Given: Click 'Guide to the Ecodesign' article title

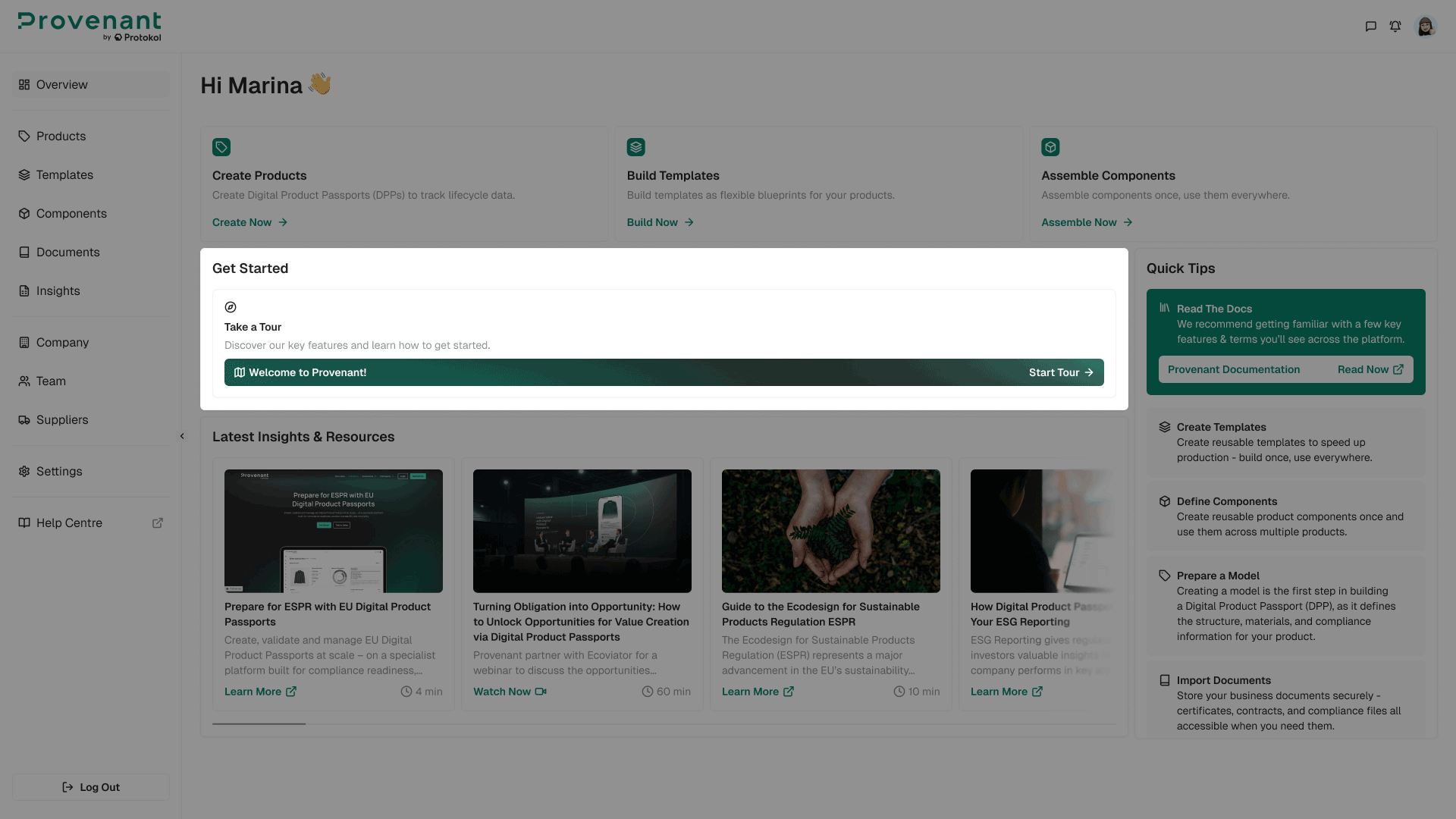Looking at the screenshot, I should tap(821, 614).
